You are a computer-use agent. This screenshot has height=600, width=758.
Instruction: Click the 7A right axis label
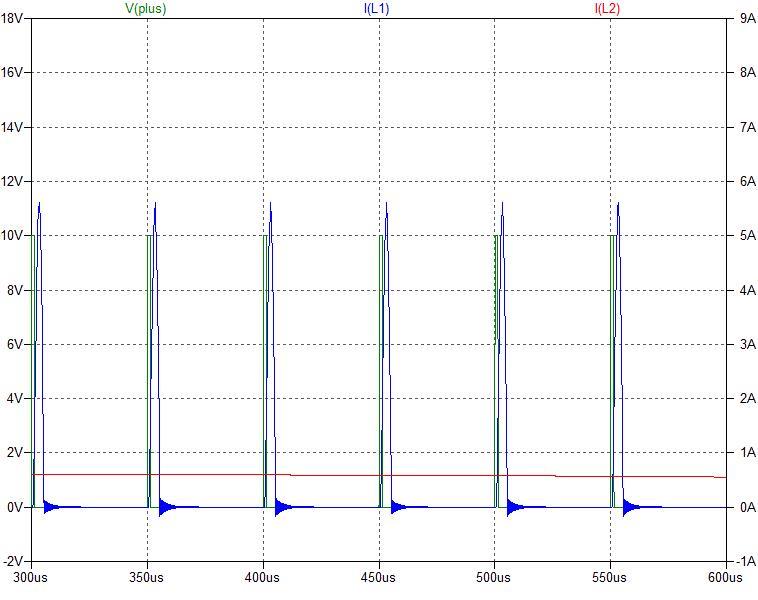[x=747, y=127]
